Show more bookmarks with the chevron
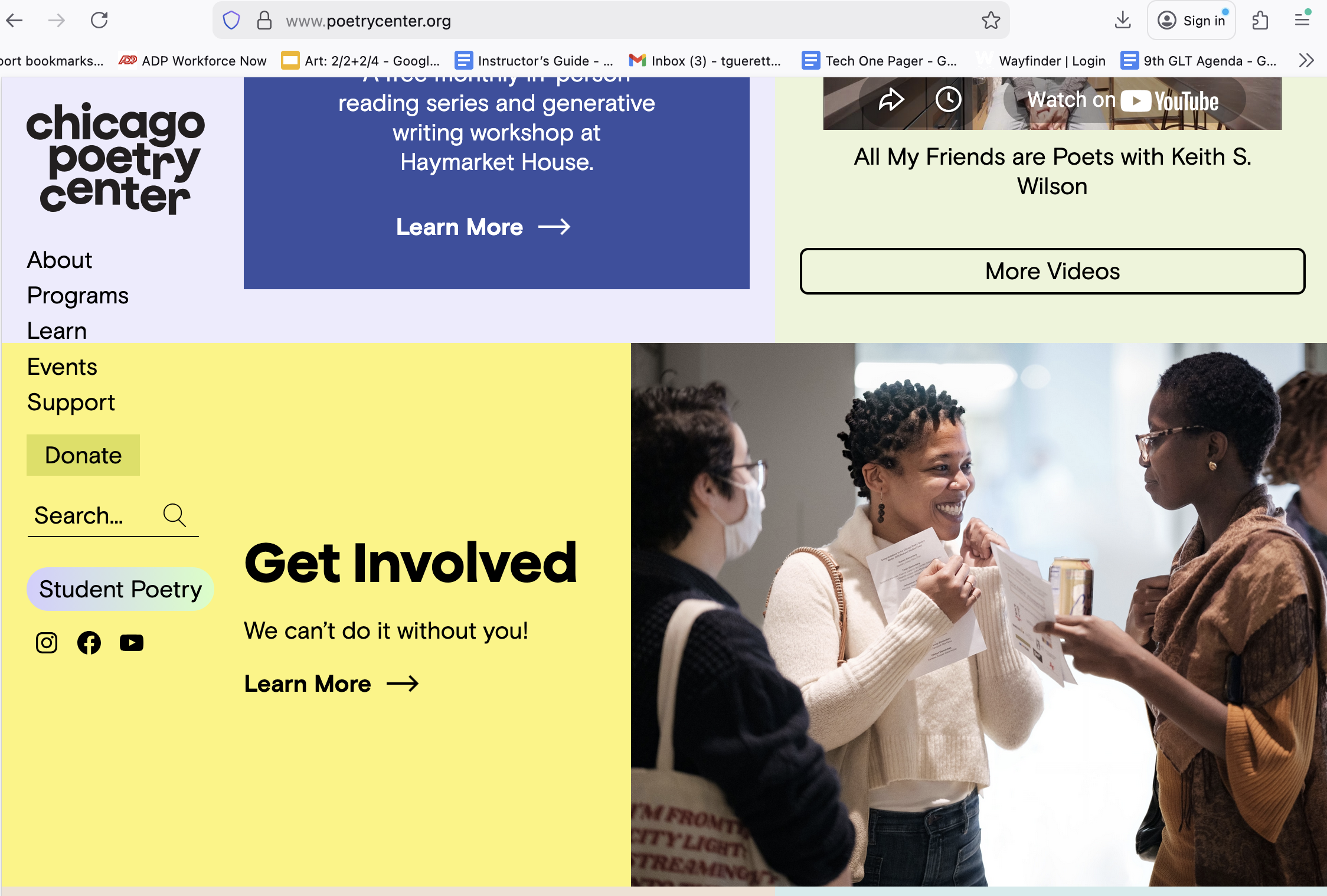 click(x=1306, y=60)
